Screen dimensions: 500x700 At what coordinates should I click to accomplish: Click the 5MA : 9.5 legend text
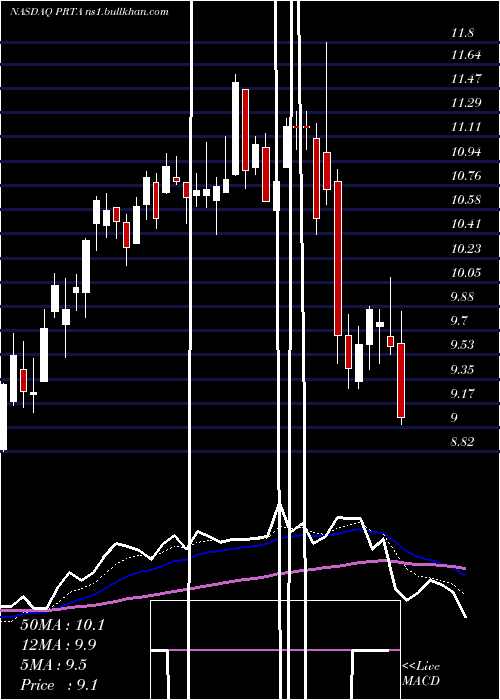tap(54, 665)
